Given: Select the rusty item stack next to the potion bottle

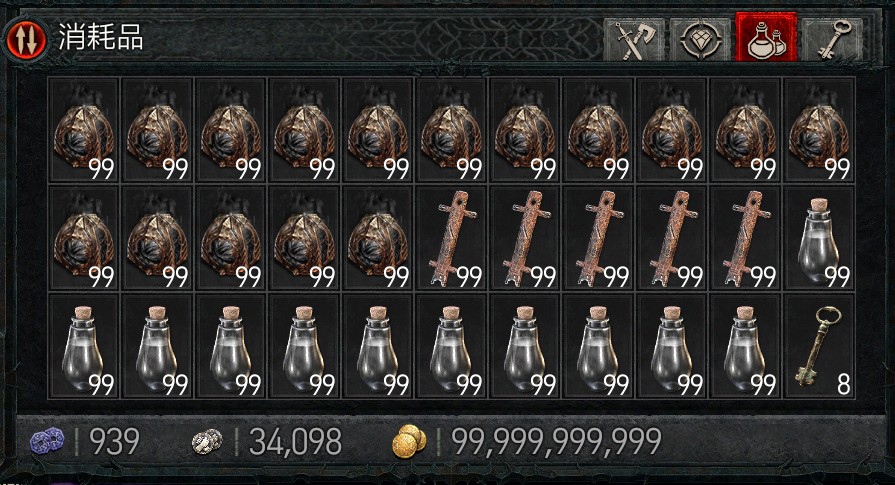Looking at the screenshot, I should [745, 238].
